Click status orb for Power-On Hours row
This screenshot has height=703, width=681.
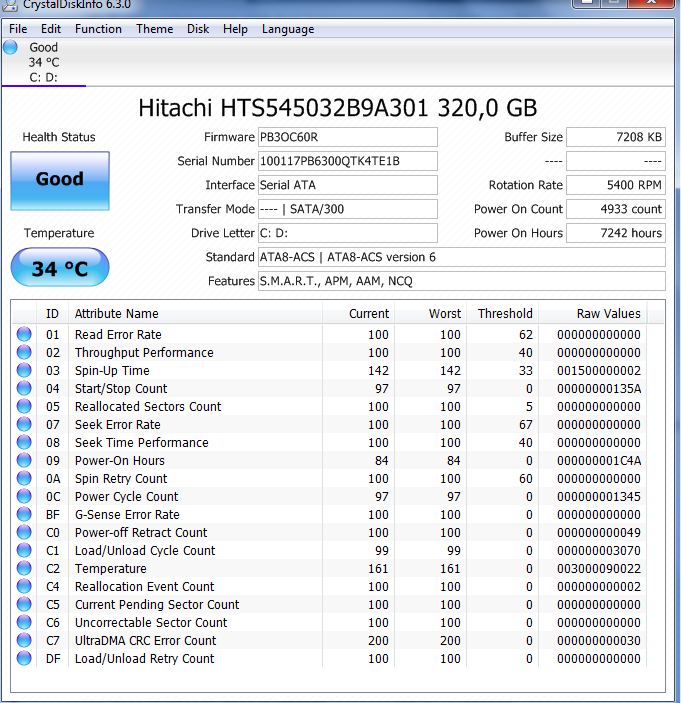[x=24, y=460]
